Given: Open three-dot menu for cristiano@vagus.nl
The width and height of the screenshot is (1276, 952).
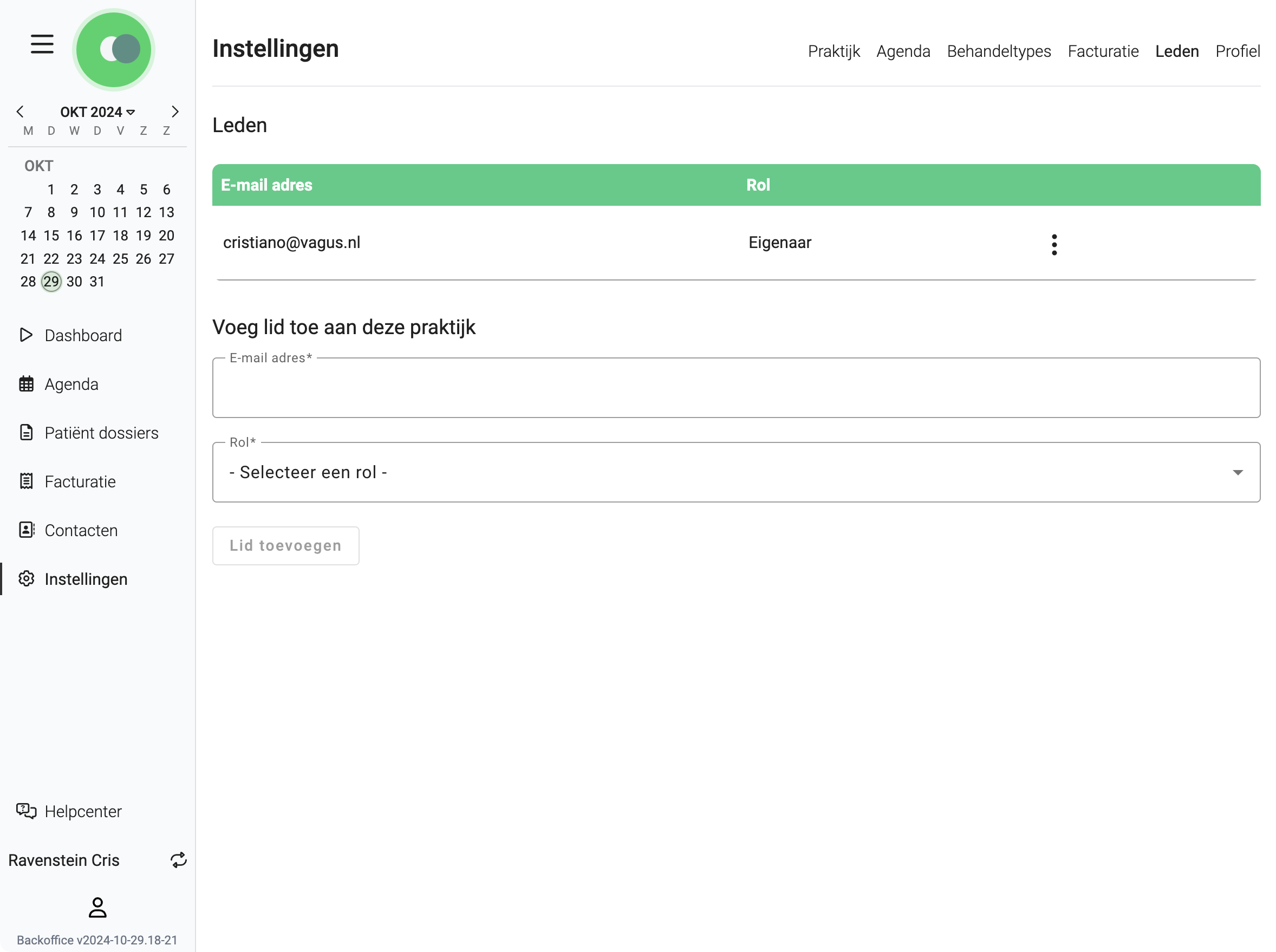Looking at the screenshot, I should point(1053,244).
